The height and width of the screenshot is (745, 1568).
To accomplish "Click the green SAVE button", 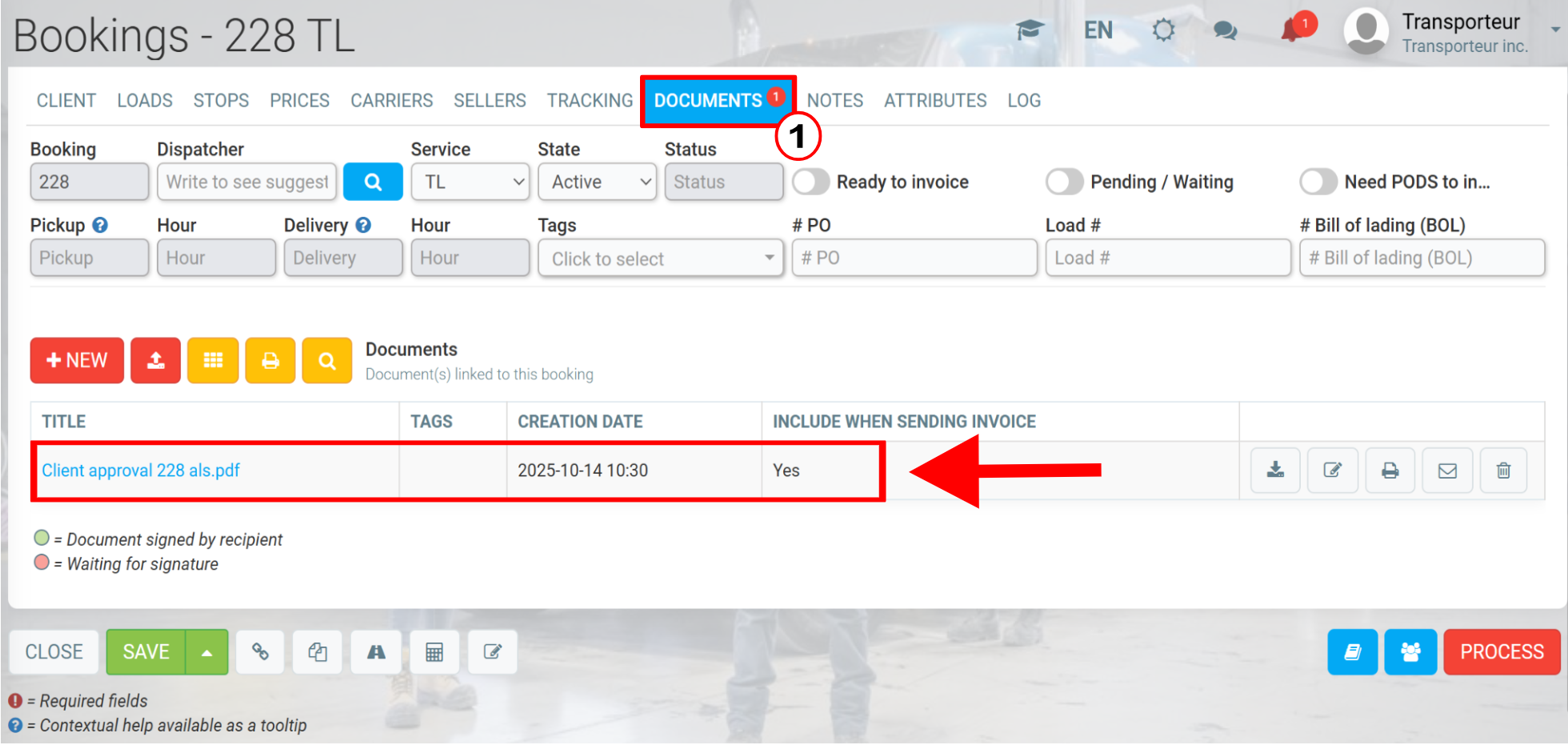I will 146,652.
